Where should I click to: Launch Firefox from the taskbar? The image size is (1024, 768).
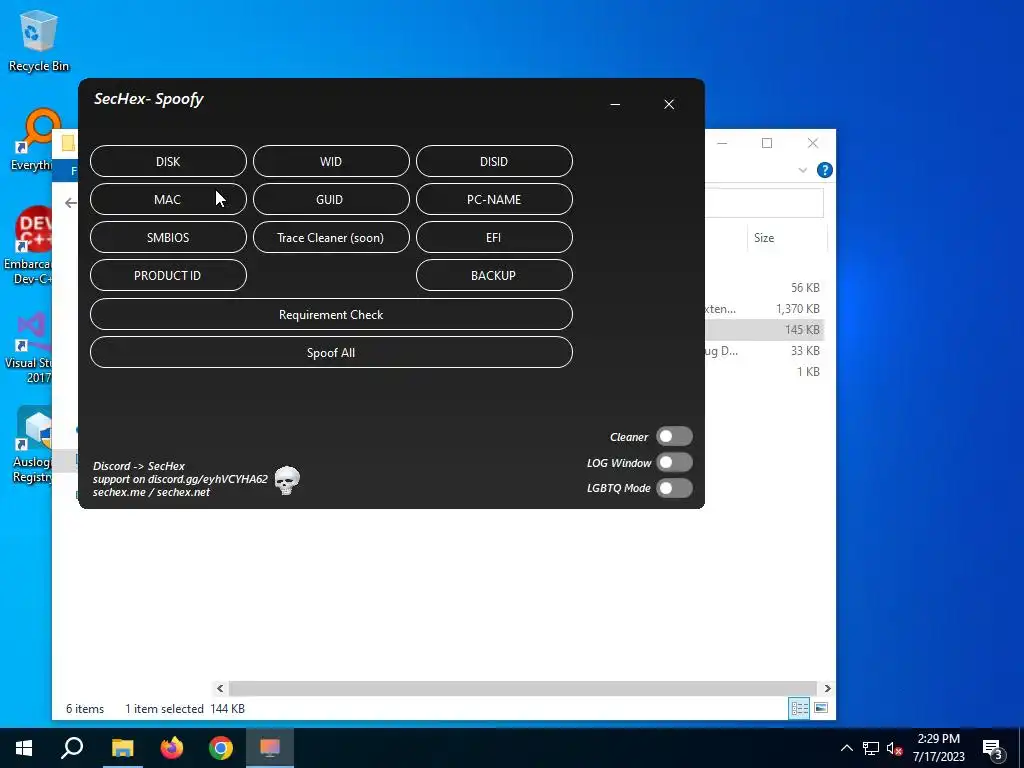(172, 748)
